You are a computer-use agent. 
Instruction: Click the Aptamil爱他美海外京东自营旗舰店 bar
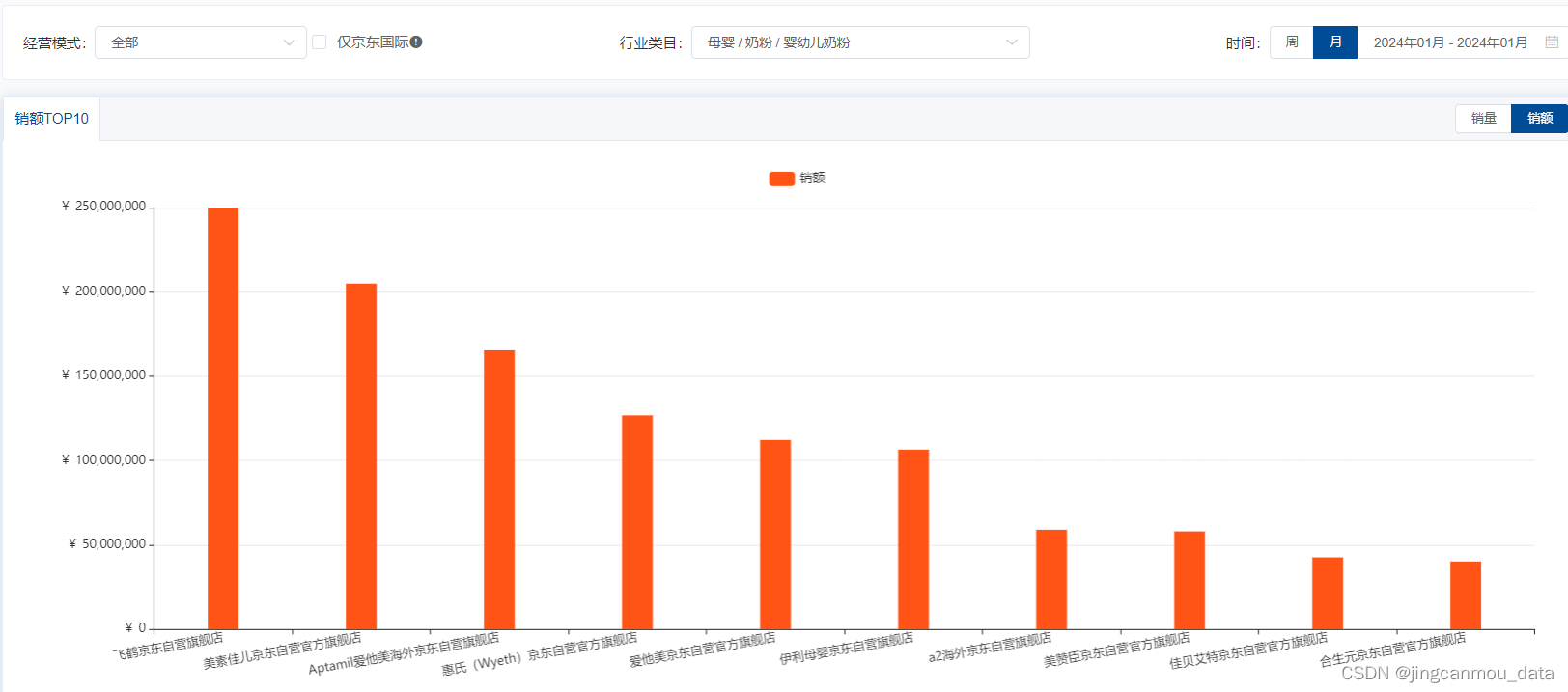tap(499, 490)
